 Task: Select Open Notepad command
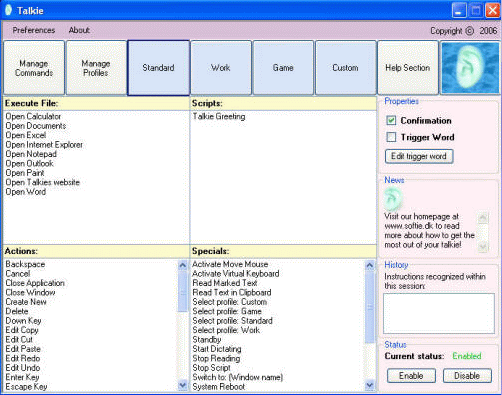tap(31, 154)
